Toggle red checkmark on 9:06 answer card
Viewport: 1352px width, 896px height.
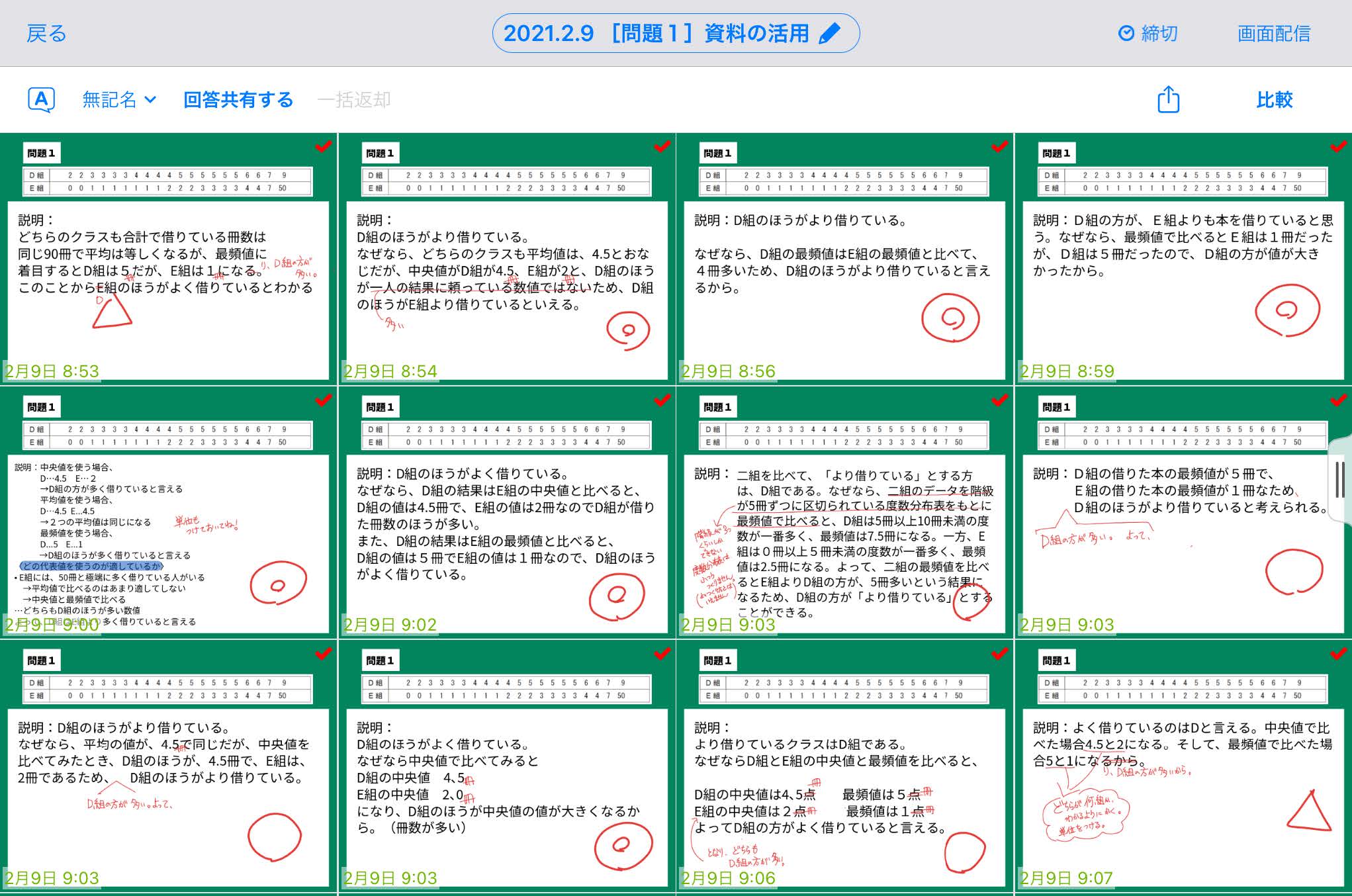point(1000,654)
